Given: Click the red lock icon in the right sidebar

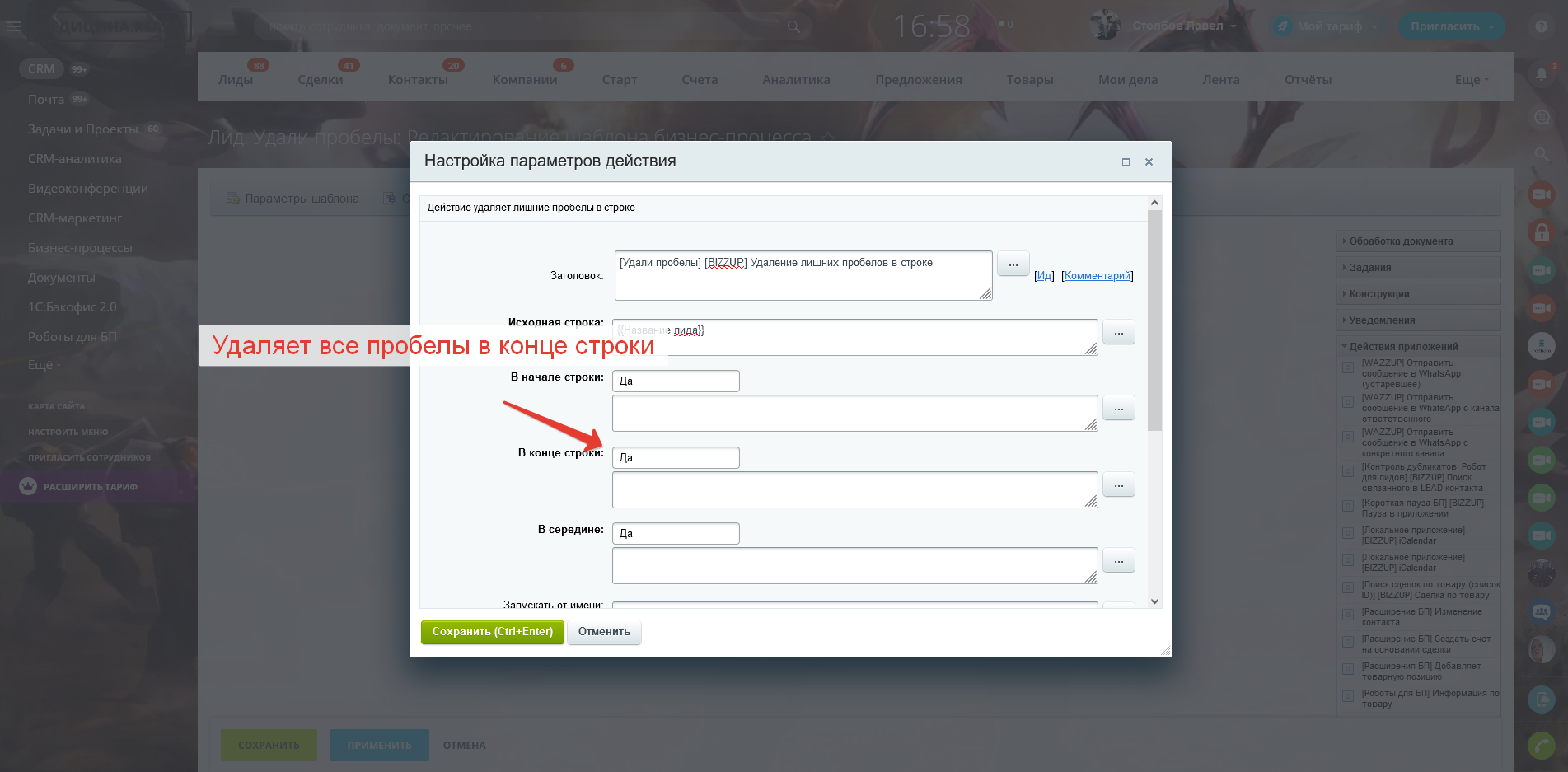Looking at the screenshot, I should [1541, 232].
